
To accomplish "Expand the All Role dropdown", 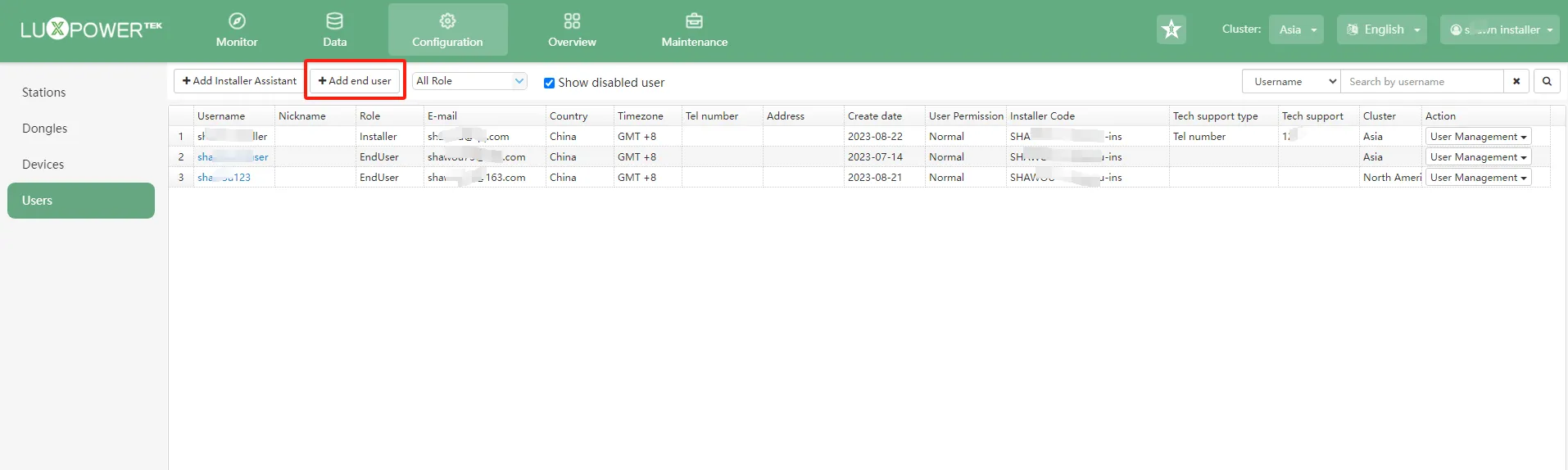I will (x=469, y=81).
